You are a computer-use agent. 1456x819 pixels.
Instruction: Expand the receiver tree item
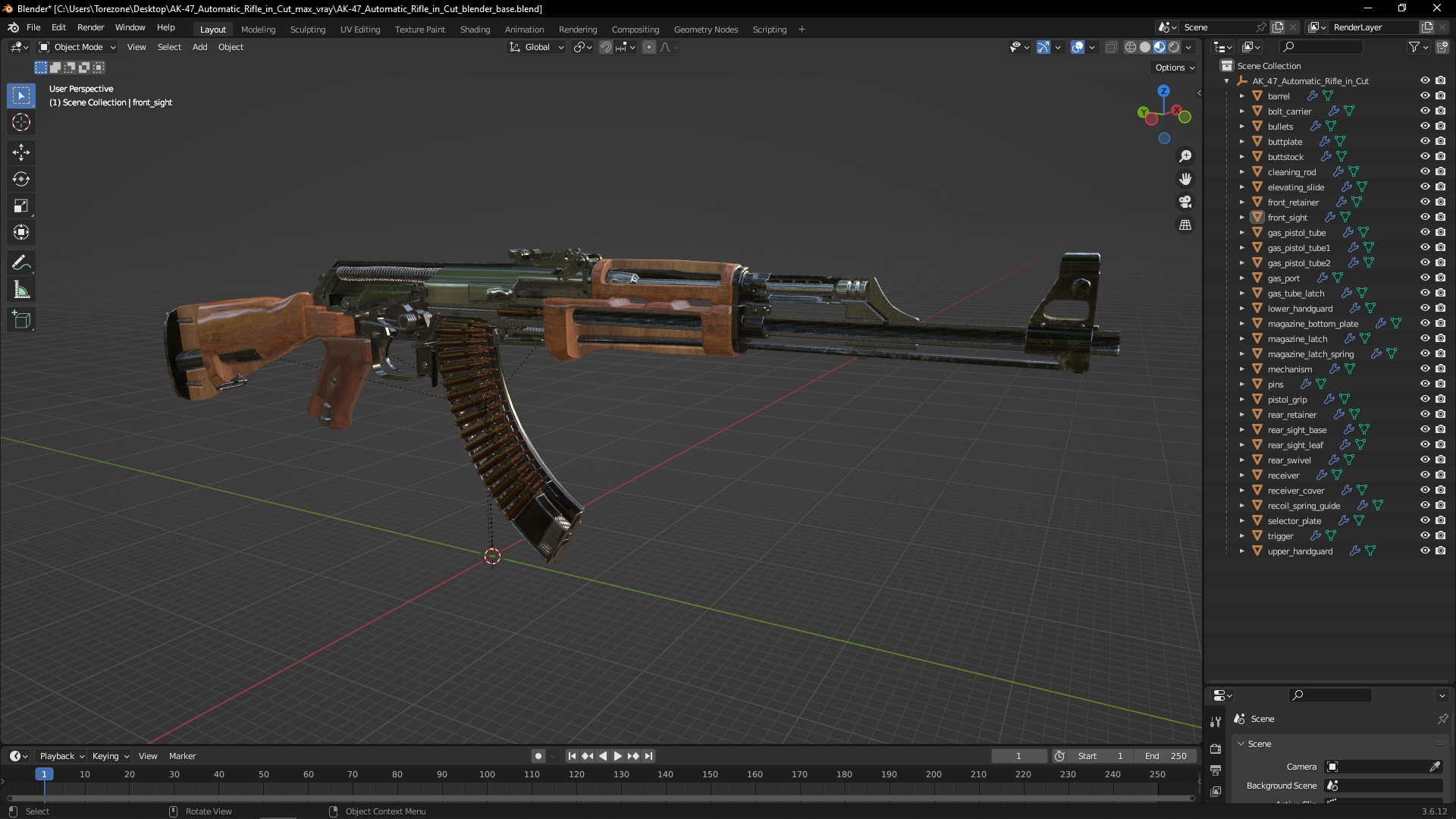tap(1241, 475)
